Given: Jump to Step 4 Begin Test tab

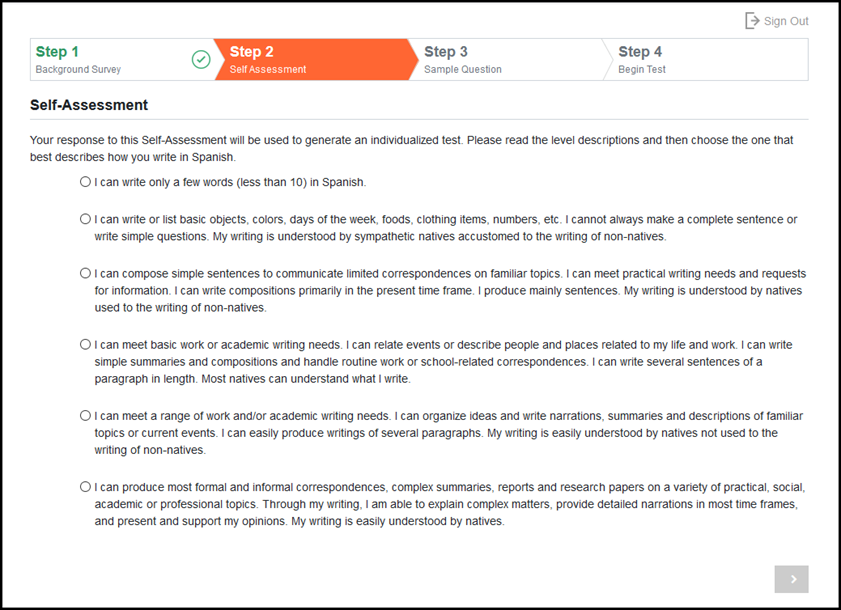Looking at the screenshot, I should click(705, 60).
